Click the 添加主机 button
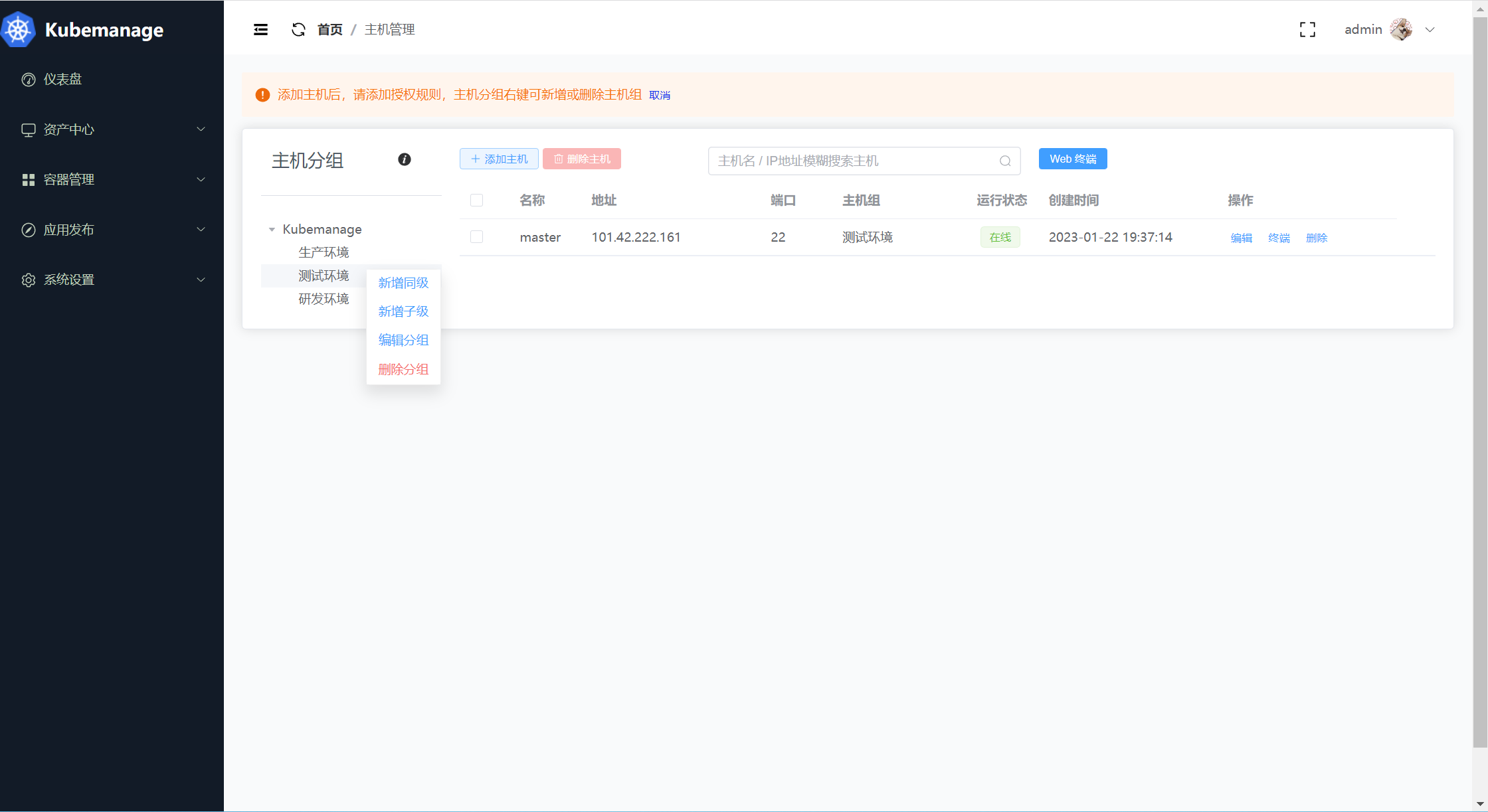The width and height of the screenshot is (1488, 812). (x=499, y=159)
